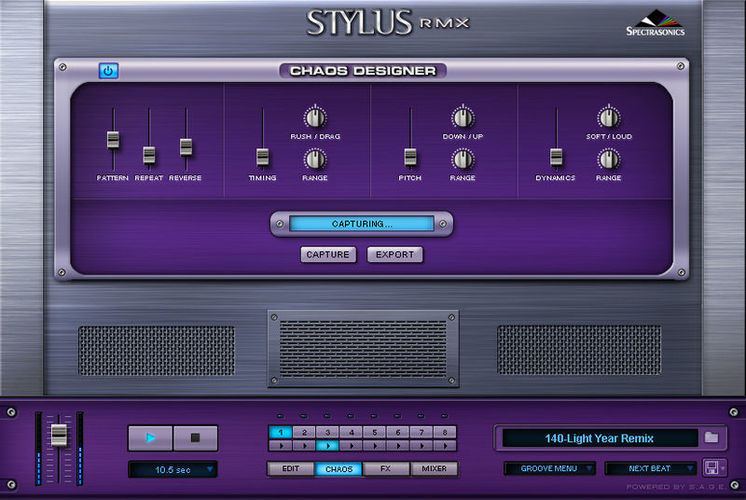
Task: Click the floppy disk save icon
Action: [712, 468]
